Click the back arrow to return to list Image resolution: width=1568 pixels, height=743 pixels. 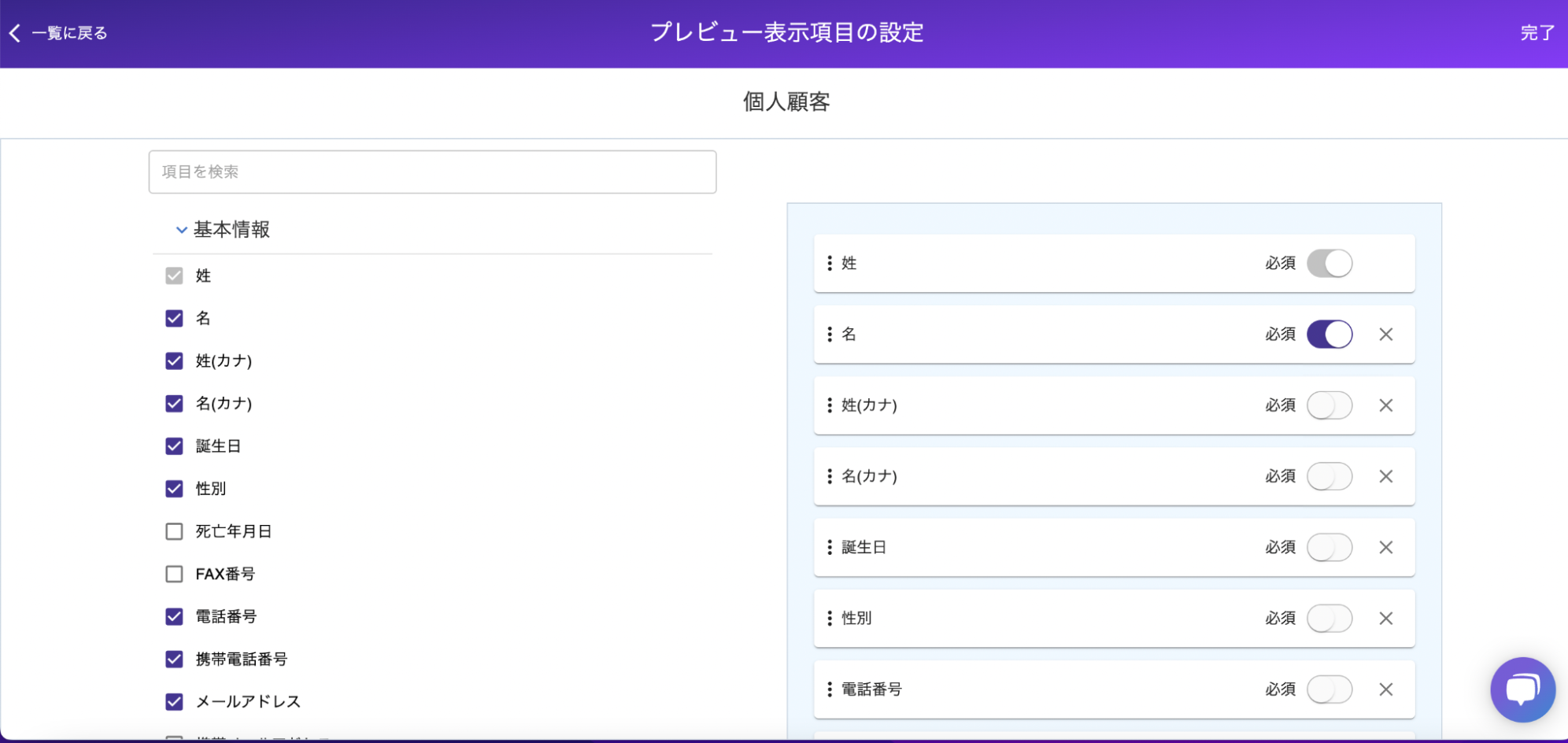[15, 33]
